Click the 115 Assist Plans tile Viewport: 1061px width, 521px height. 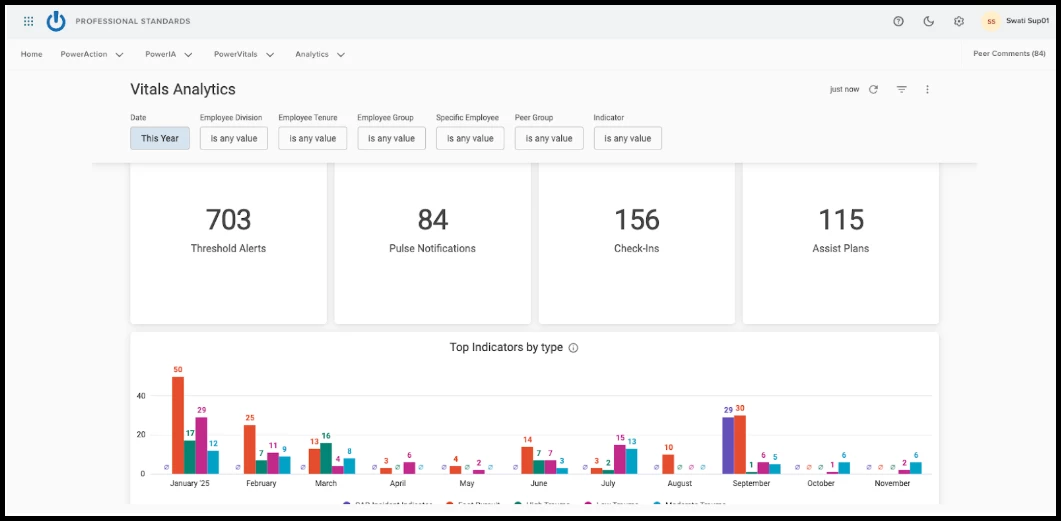(x=841, y=243)
